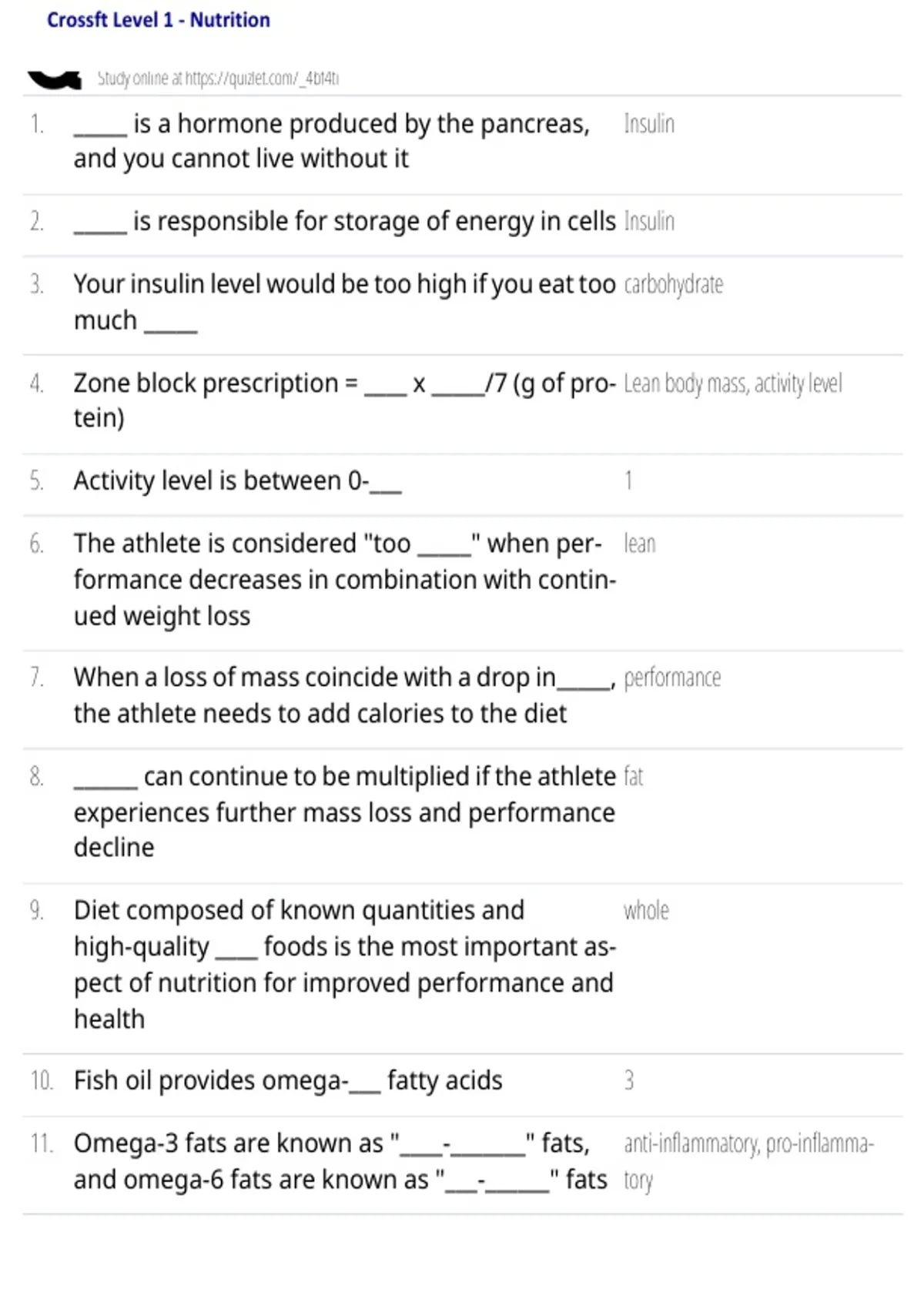The width and height of the screenshot is (924, 1309).
Task: Open the Crossft Level 1 - Nutrition title
Action: [x=159, y=20]
